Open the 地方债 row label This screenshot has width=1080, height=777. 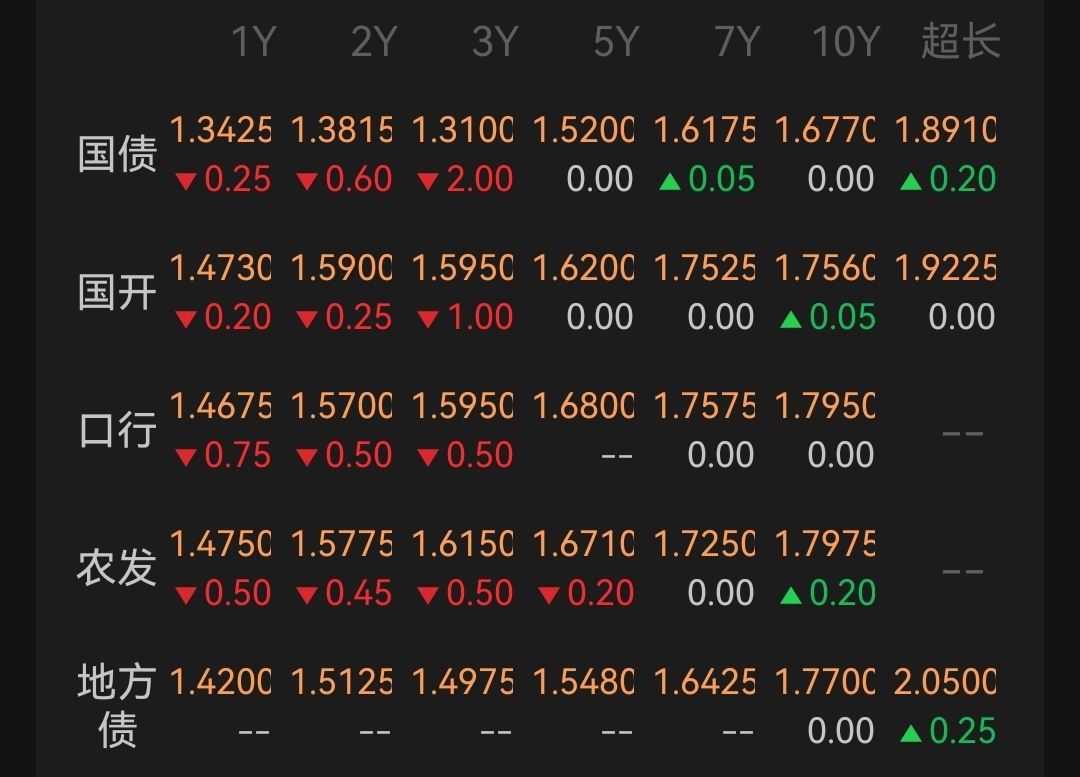point(117,705)
